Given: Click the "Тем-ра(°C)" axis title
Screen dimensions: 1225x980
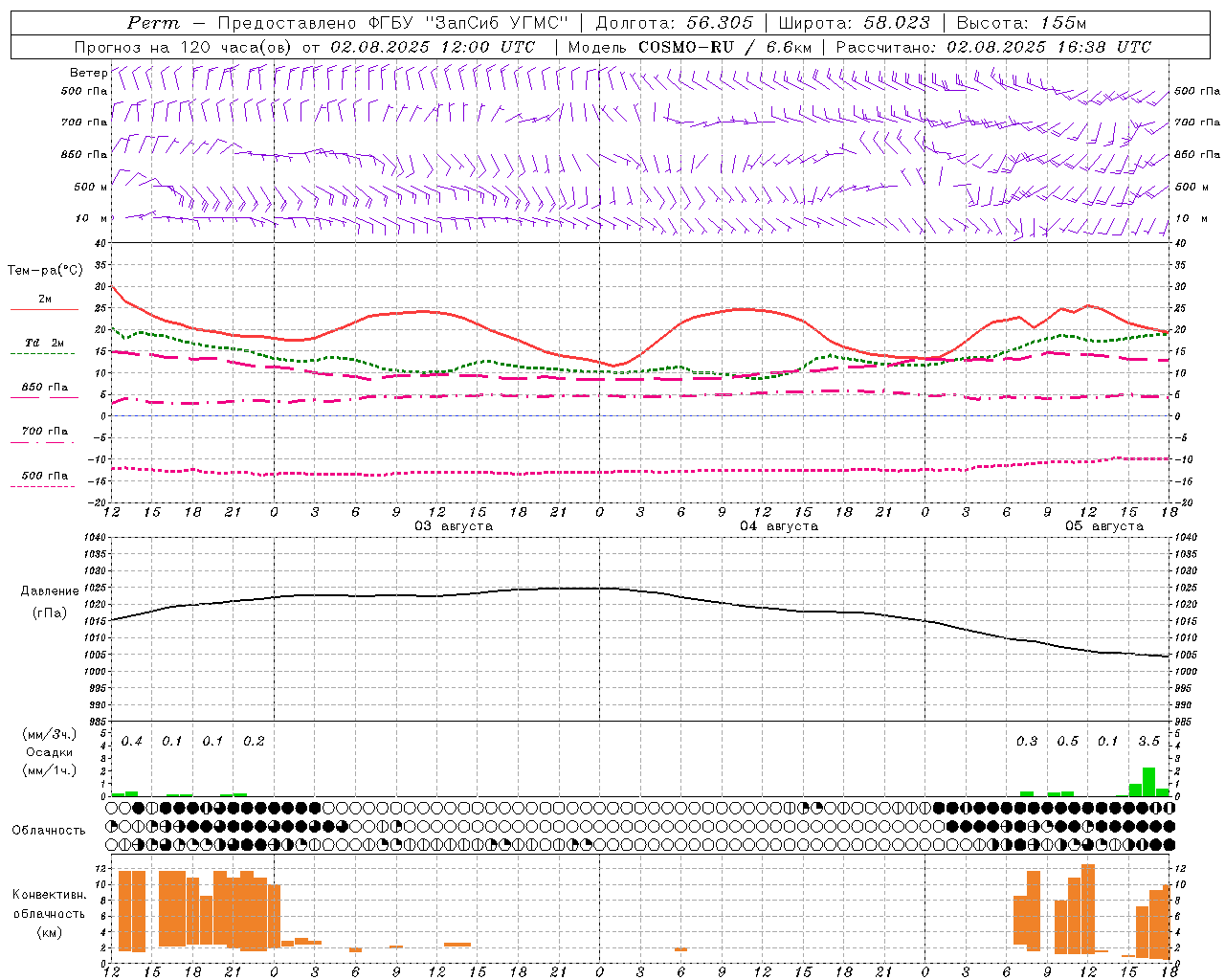Looking at the screenshot, I should pyautogui.click(x=45, y=271).
